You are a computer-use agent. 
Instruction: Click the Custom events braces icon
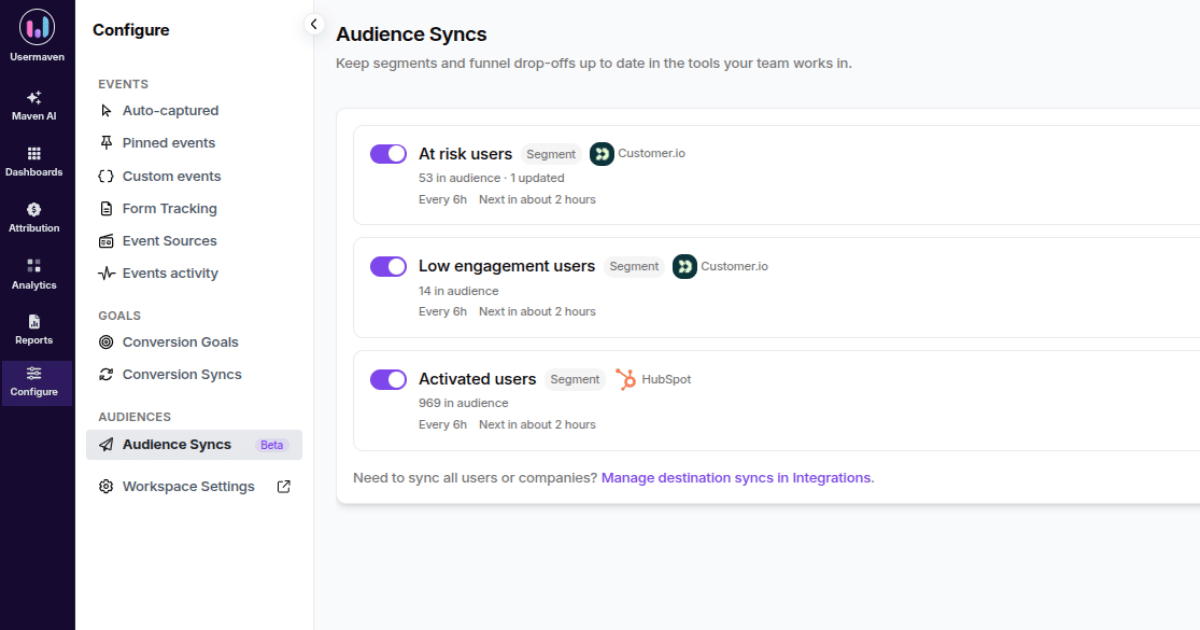pos(106,176)
